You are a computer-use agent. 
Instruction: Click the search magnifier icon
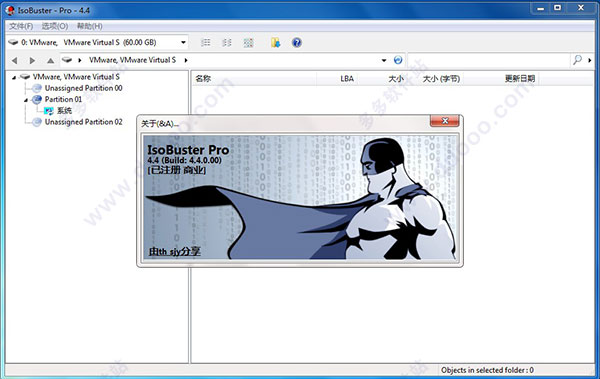577,60
